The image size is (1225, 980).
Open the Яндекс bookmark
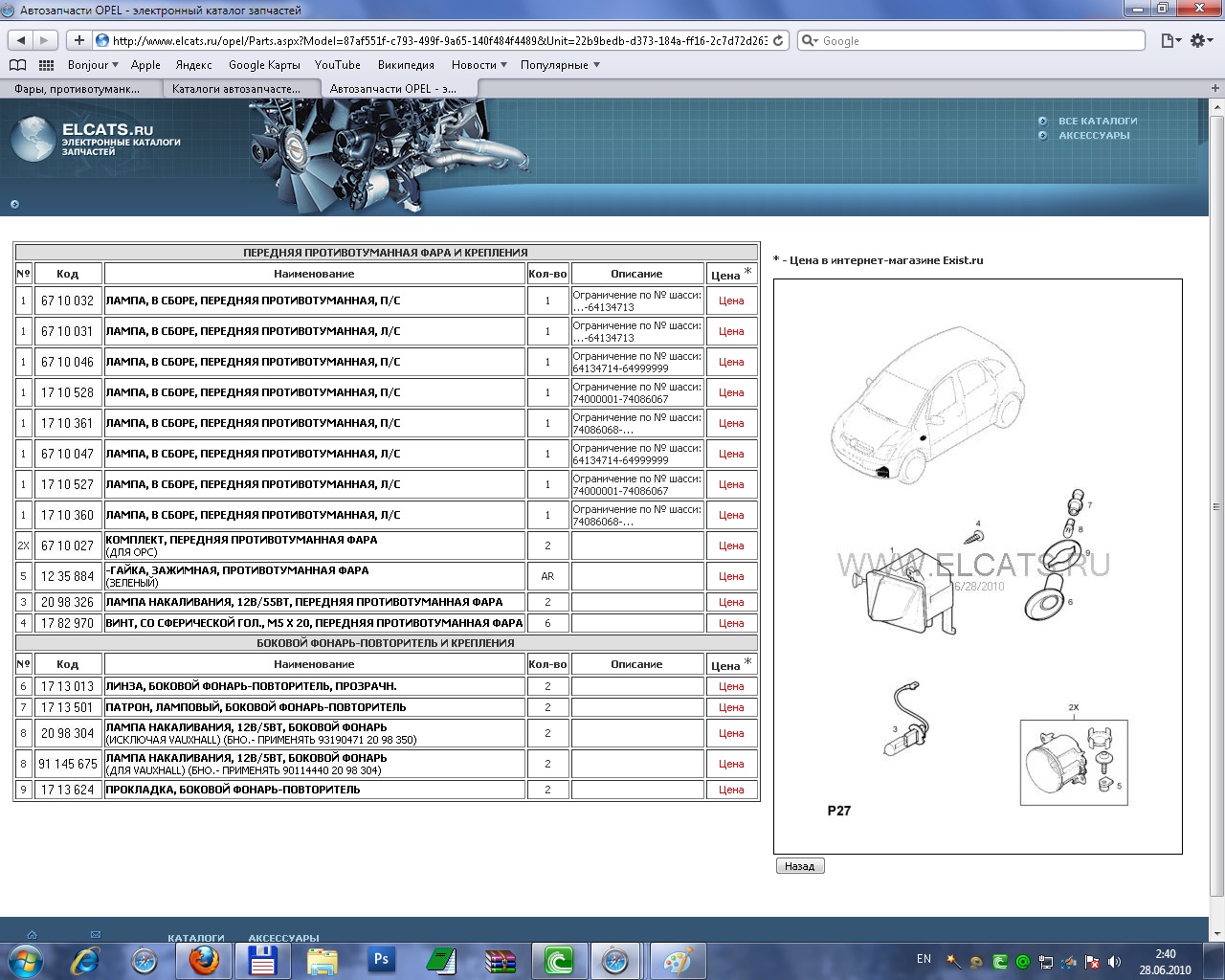click(194, 65)
